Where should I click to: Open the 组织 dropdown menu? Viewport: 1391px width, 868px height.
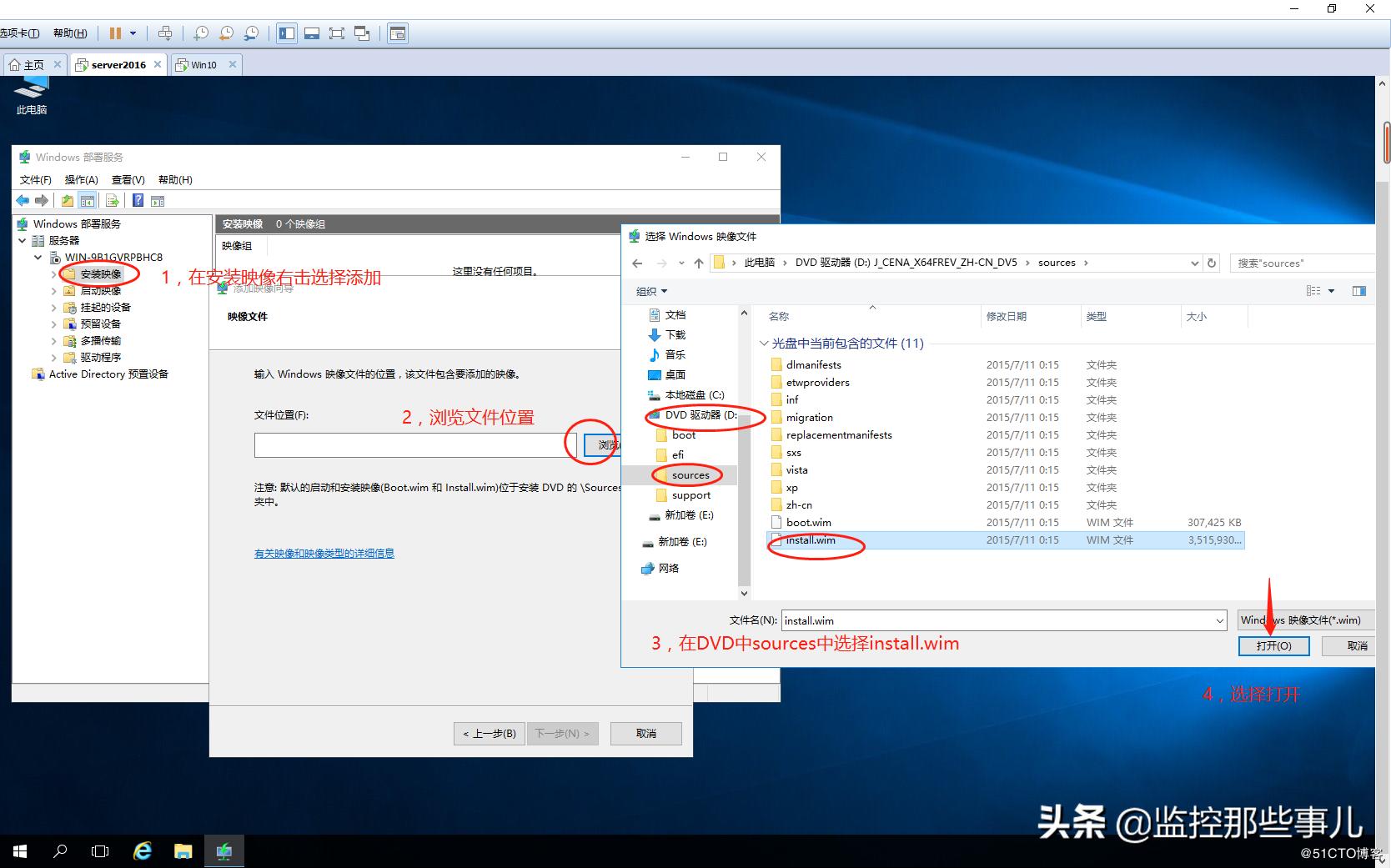(651, 291)
